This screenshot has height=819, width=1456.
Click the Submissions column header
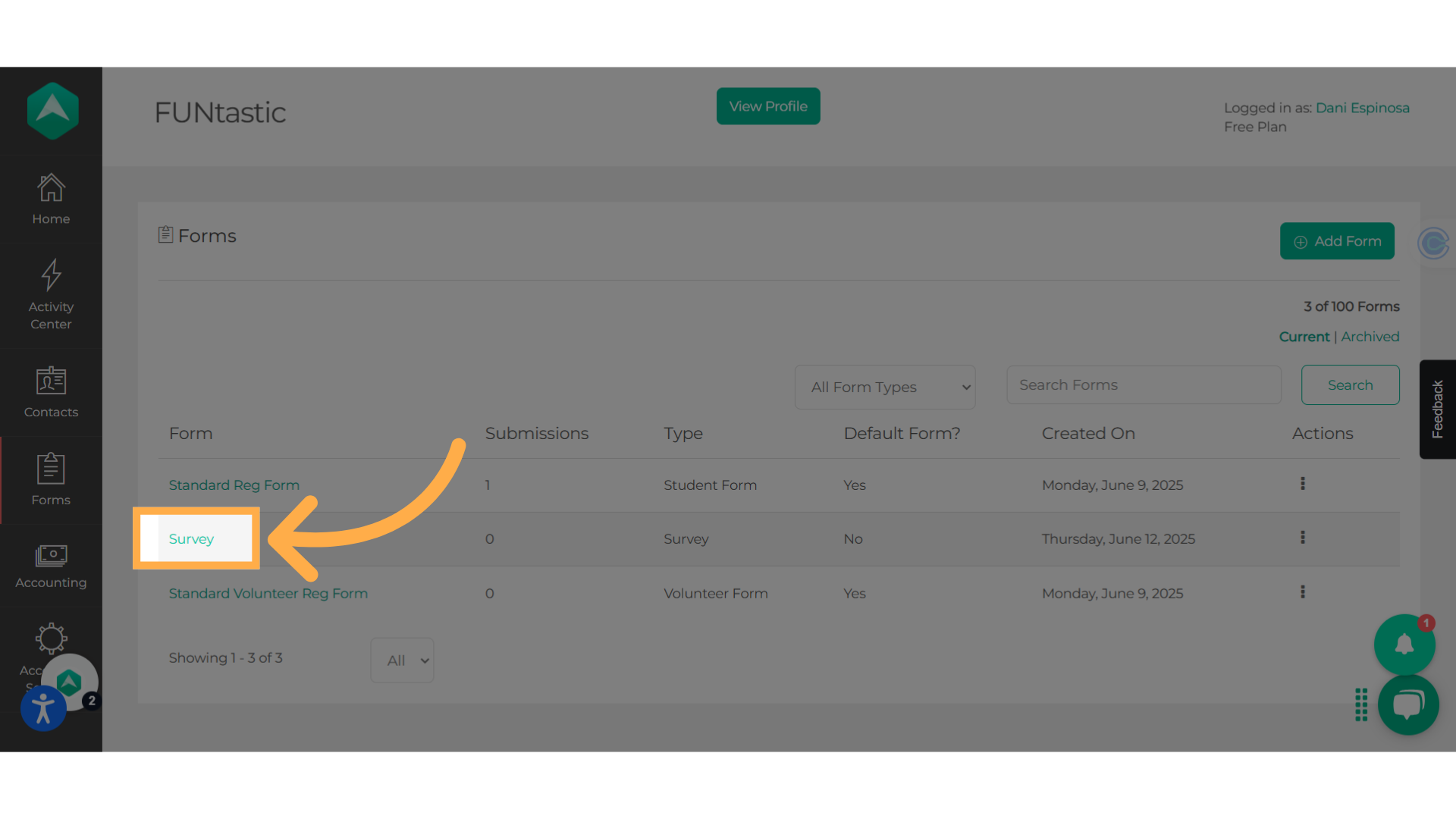point(536,433)
